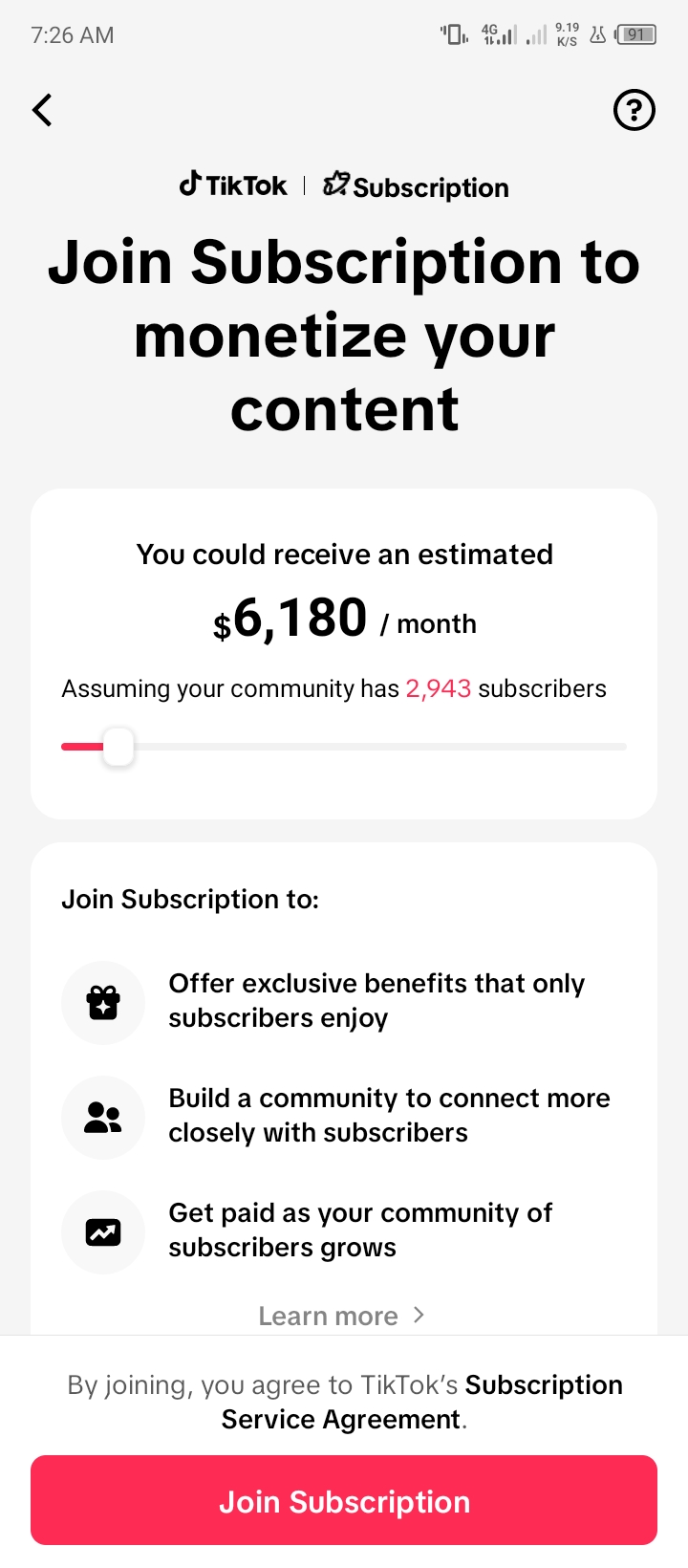Select Offer exclusive benefits list item
The image size is (688, 1568).
344,1001
